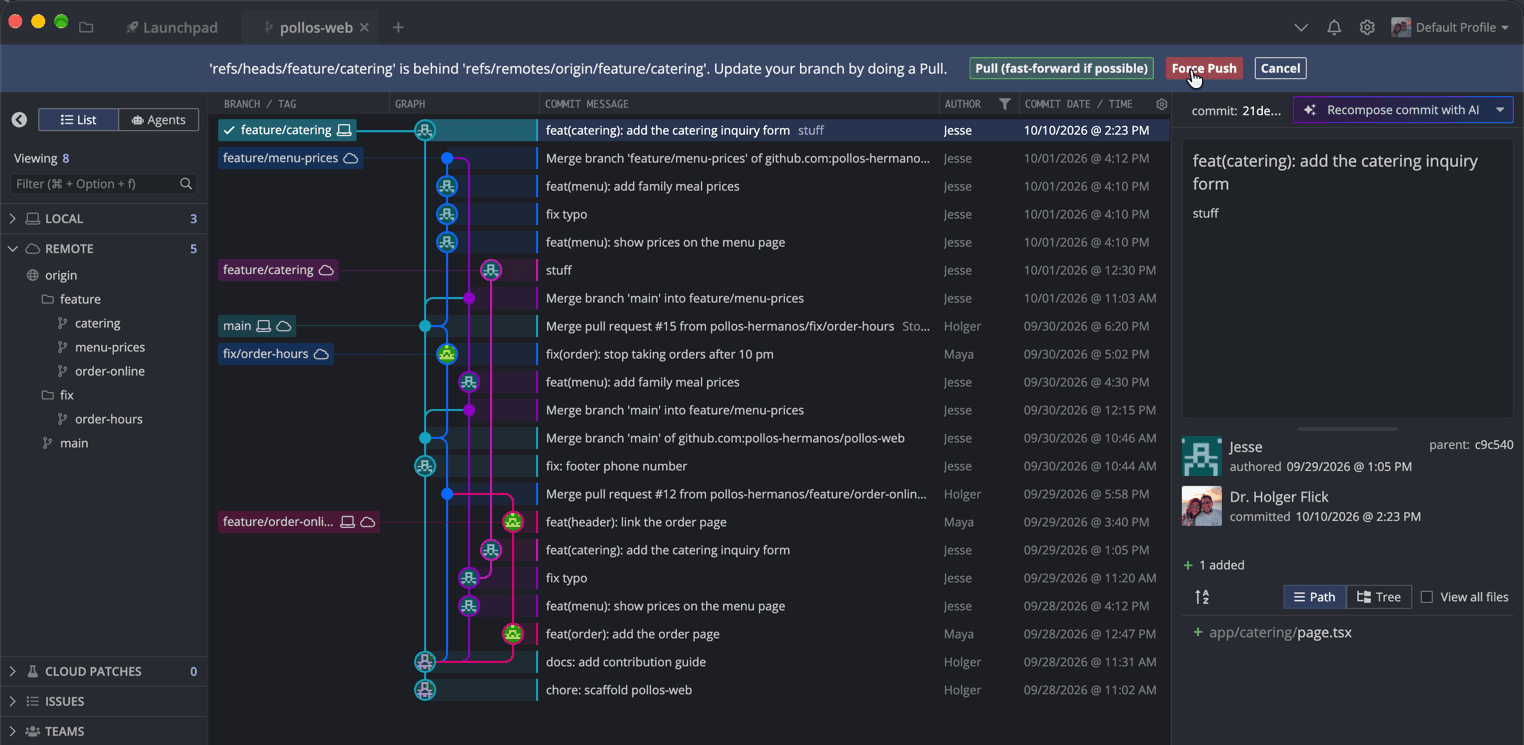This screenshot has height=745, width=1524.
Task: Select the 'docs: add contribution guide' commit
Action: [x=626, y=662]
